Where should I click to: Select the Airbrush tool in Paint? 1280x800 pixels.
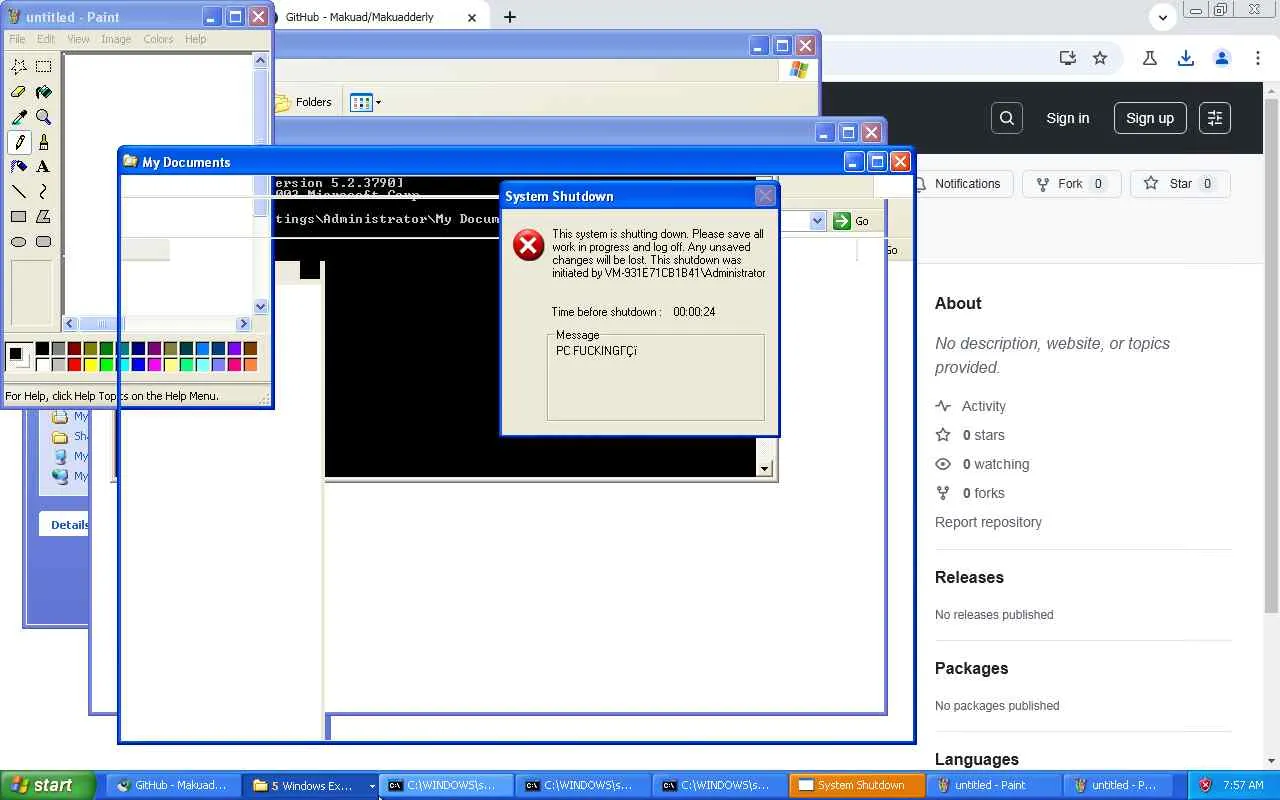(x=19, y=167)
